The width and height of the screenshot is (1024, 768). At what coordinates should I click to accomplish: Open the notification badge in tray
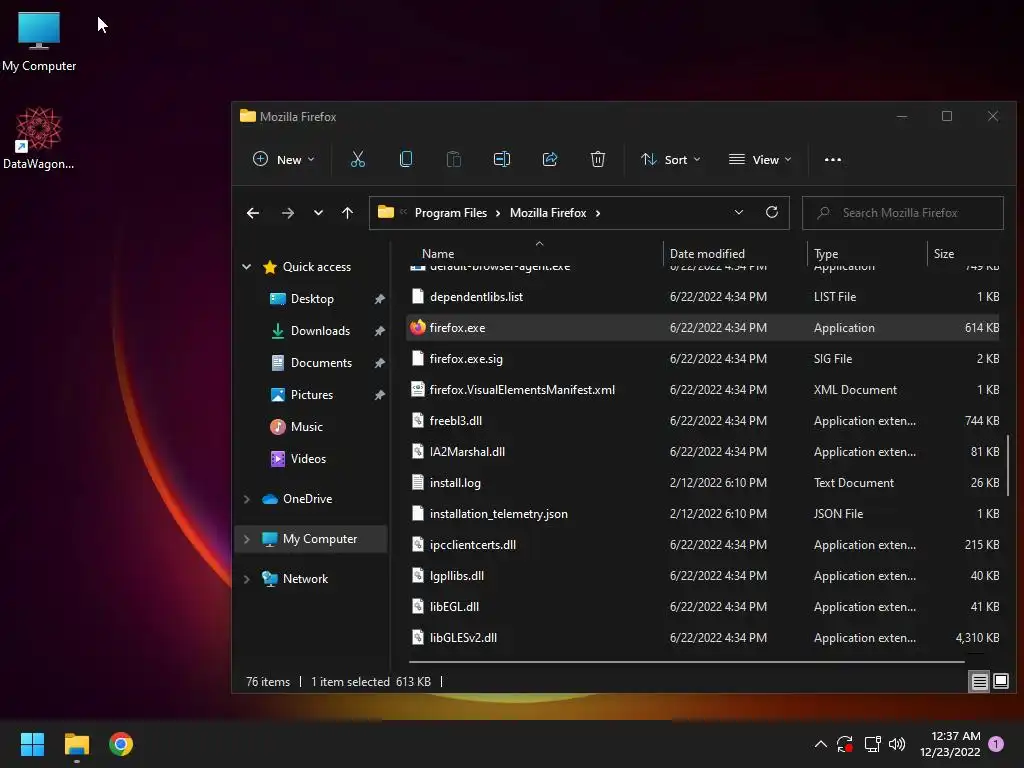coord(996,744)
